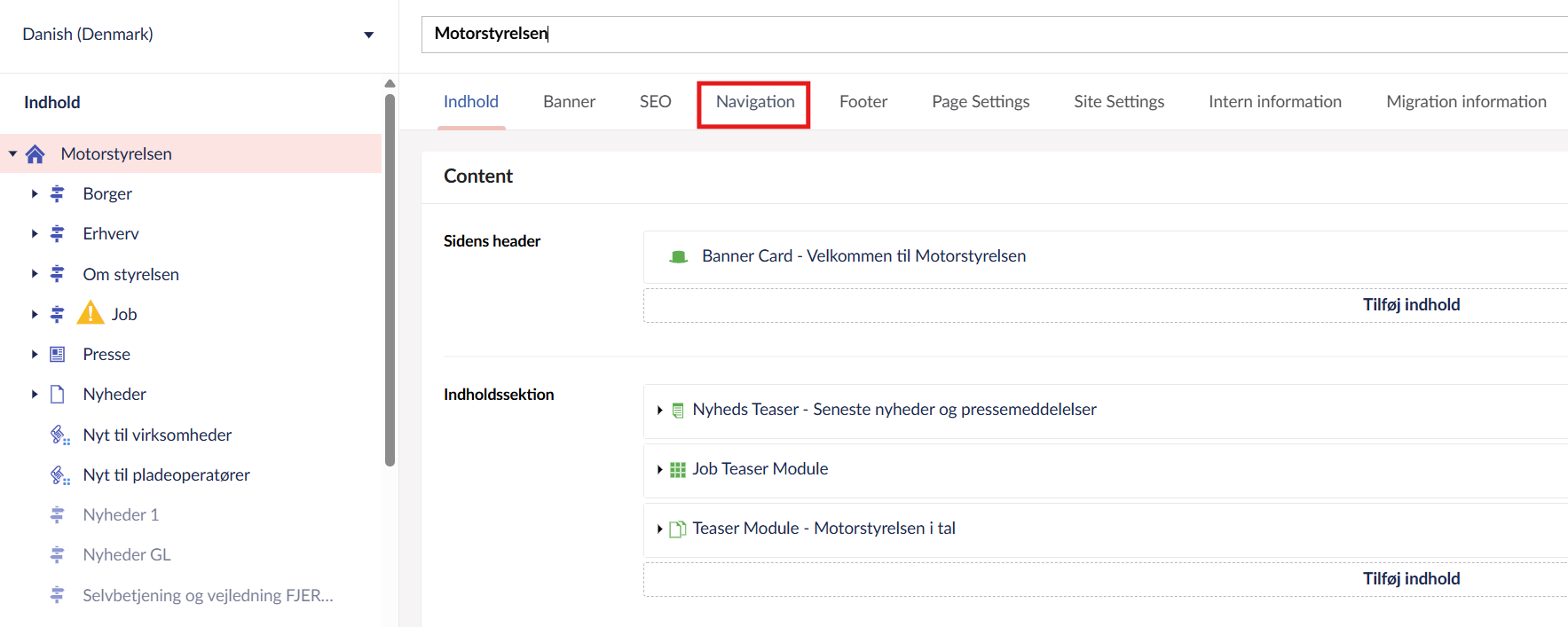1568x627 pixels.
Task: Open the Site Settings tab
Action: (1118, 102)
